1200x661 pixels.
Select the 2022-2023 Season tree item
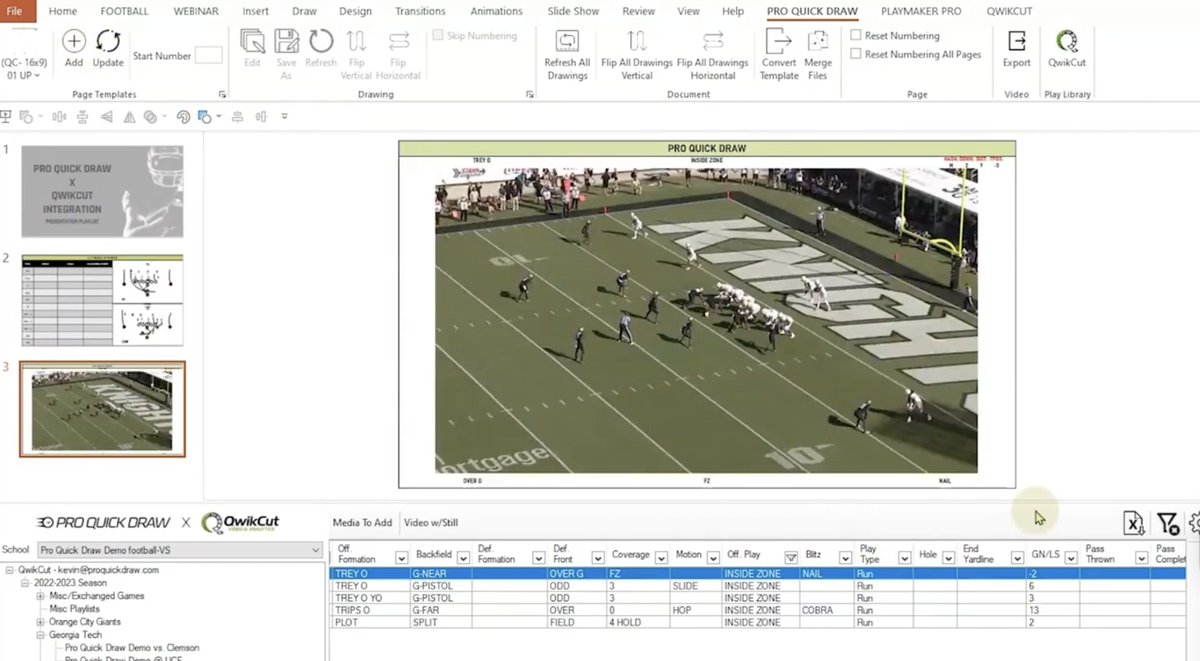[x=70, y=583]
